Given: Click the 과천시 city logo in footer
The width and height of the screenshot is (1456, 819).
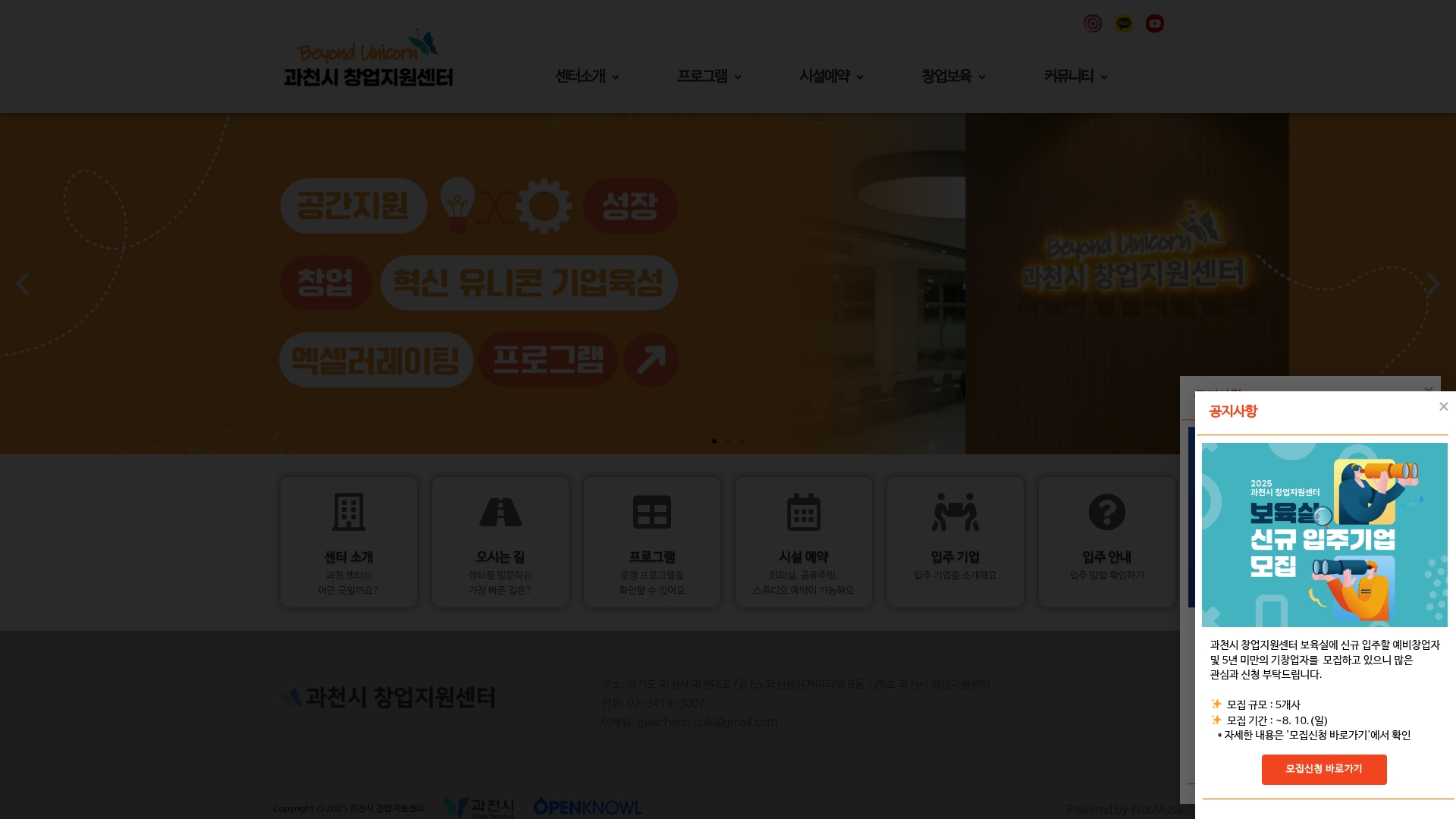Looking at the screenshot, I should click(x=479, y=807).
